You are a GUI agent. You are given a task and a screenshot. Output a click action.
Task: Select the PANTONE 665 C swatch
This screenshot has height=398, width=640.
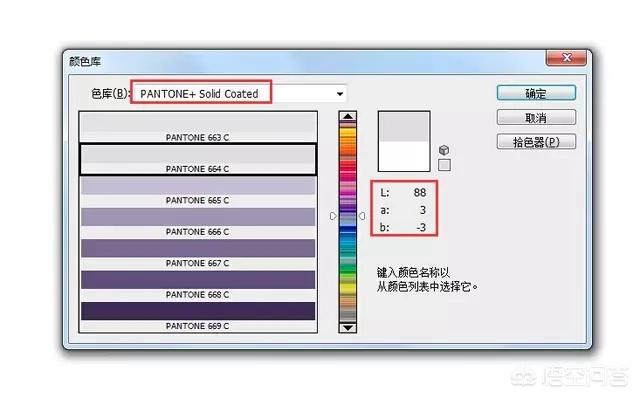pos(198,191)
